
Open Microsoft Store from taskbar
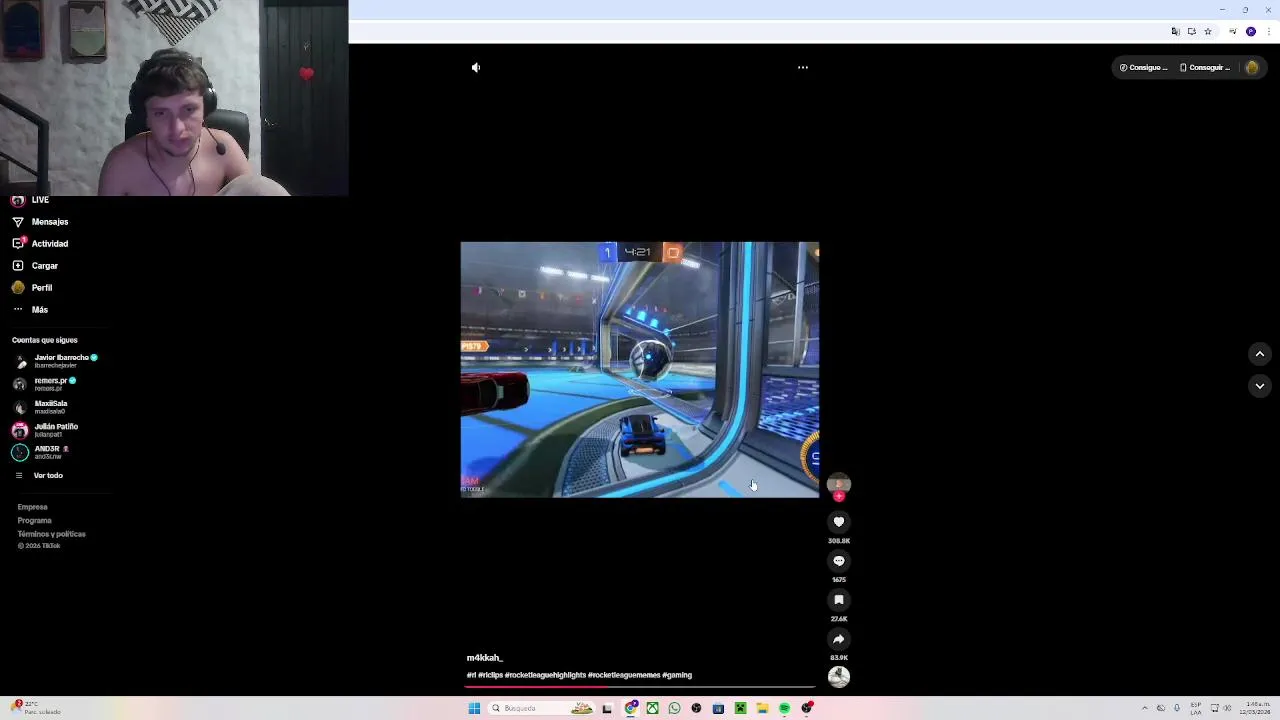pyautogui.click(x=718, y=708)
